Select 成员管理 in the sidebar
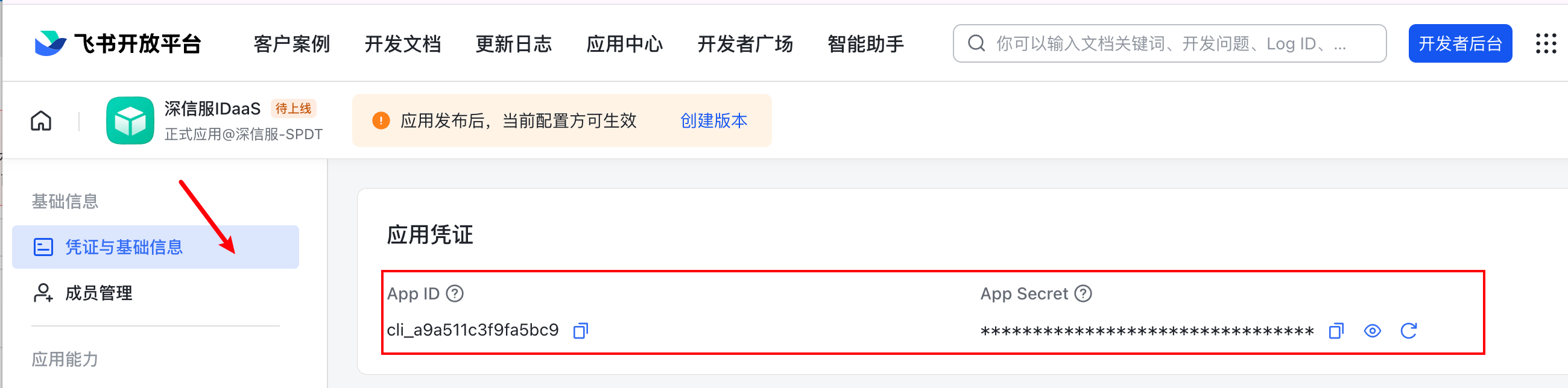 tap(99, 293)
